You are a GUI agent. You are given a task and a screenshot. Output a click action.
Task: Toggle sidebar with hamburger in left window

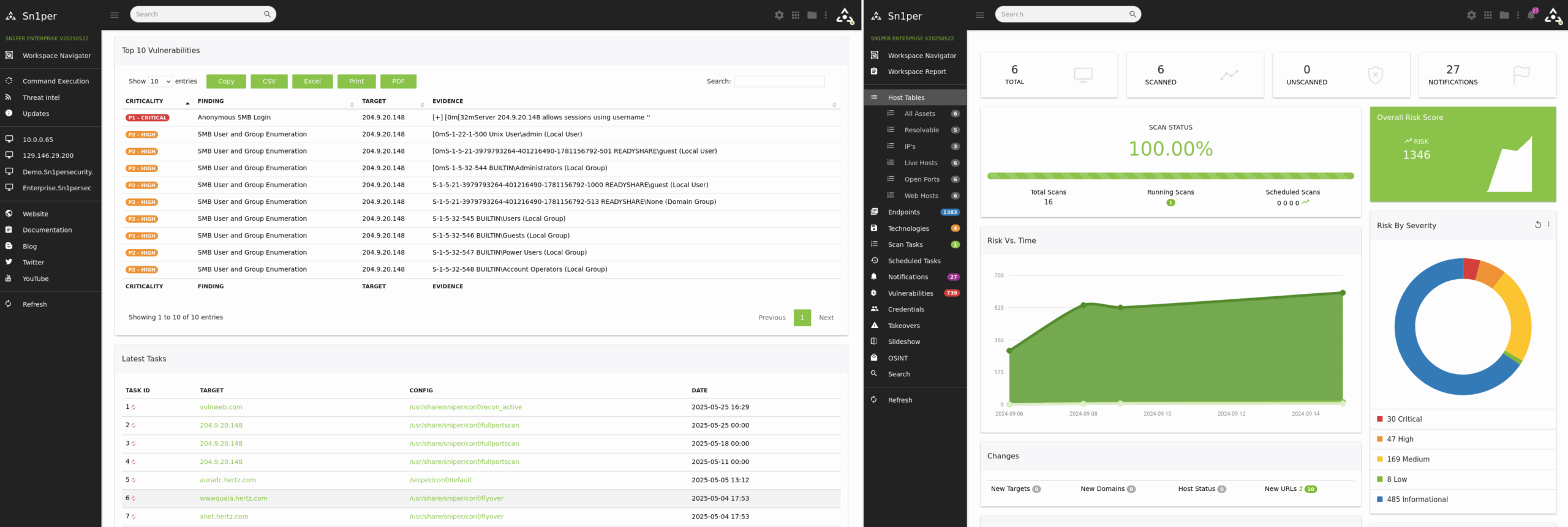coord(115,15)
